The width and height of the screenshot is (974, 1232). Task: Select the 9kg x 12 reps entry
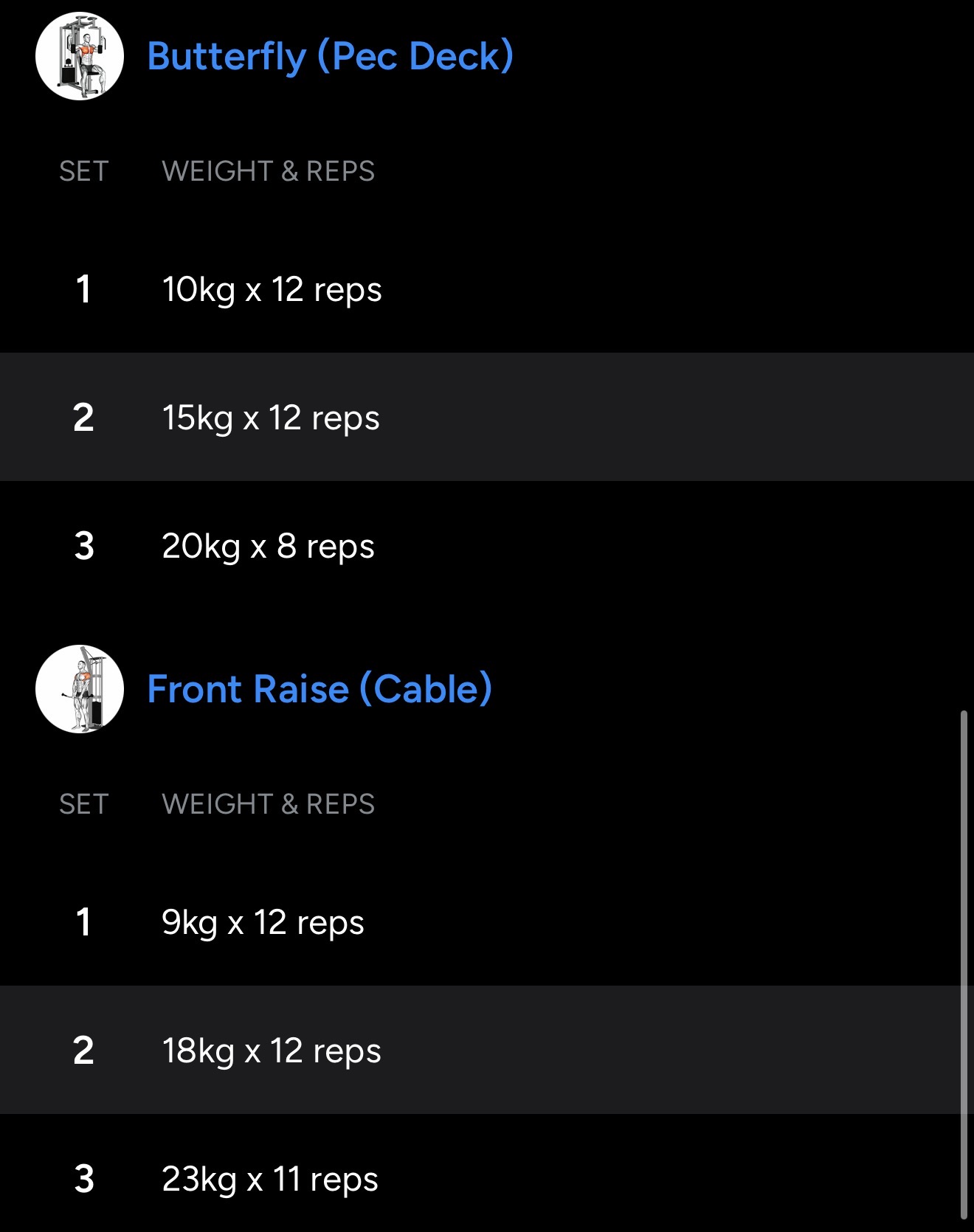(263, 922)
